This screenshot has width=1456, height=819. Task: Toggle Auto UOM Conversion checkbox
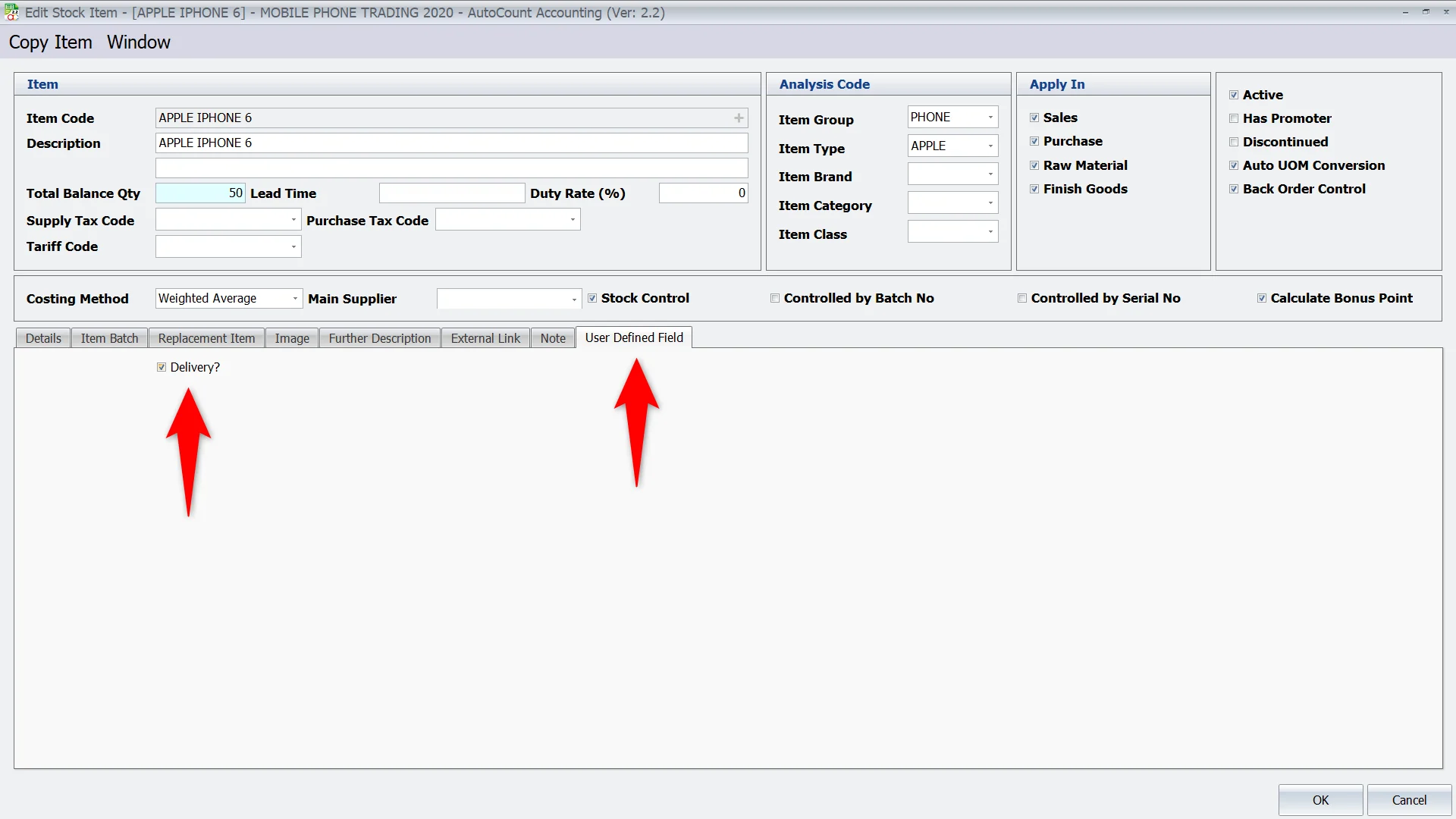click(x=1234, y=165)
